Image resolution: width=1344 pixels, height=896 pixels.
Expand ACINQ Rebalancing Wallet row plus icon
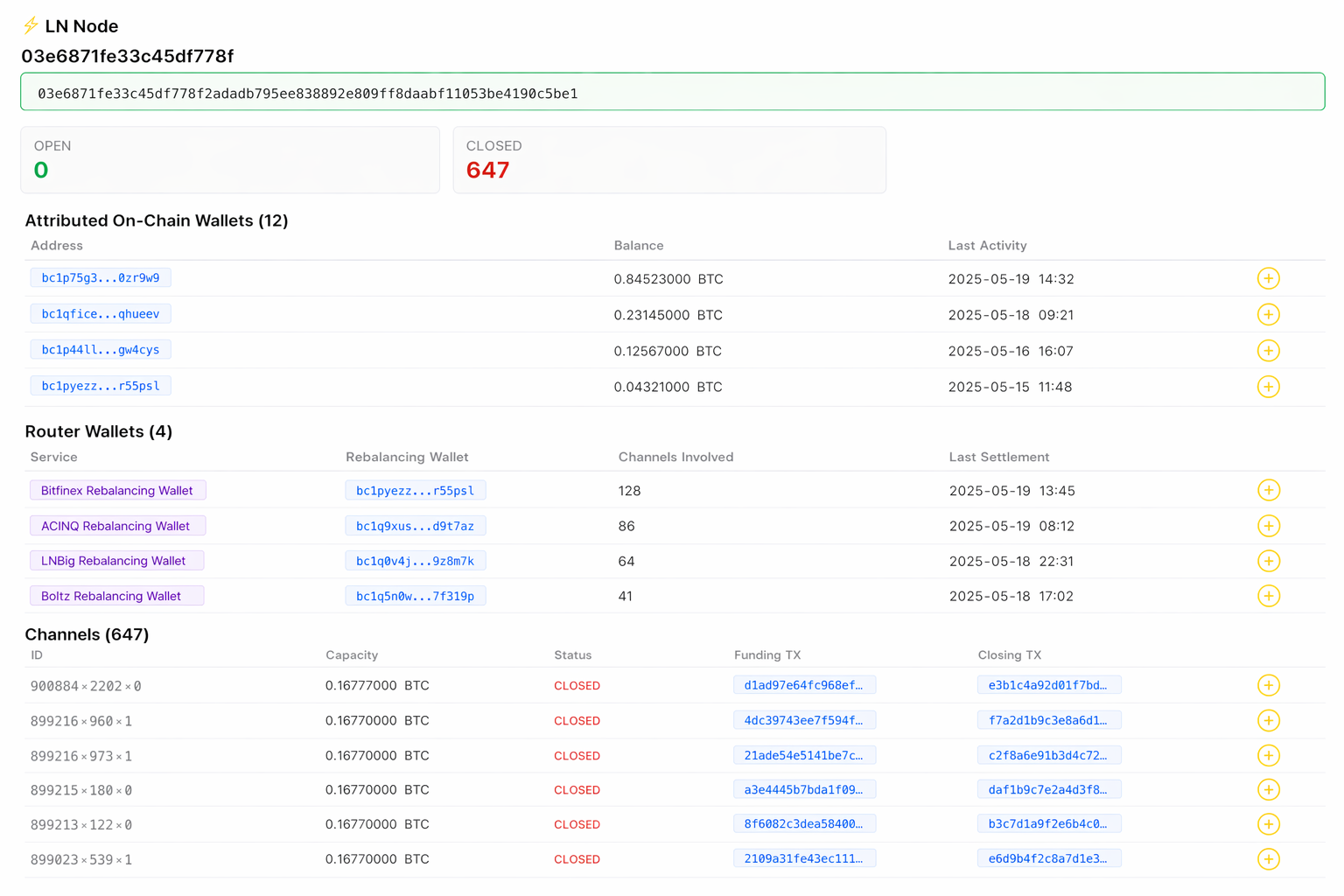(1268, 526)
